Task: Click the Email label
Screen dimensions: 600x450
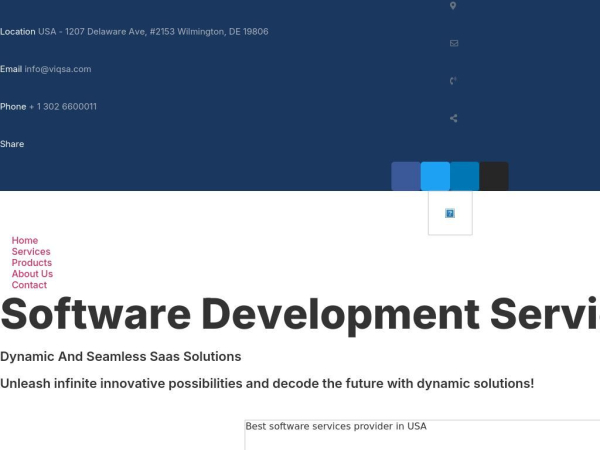Action: [11, 69]
